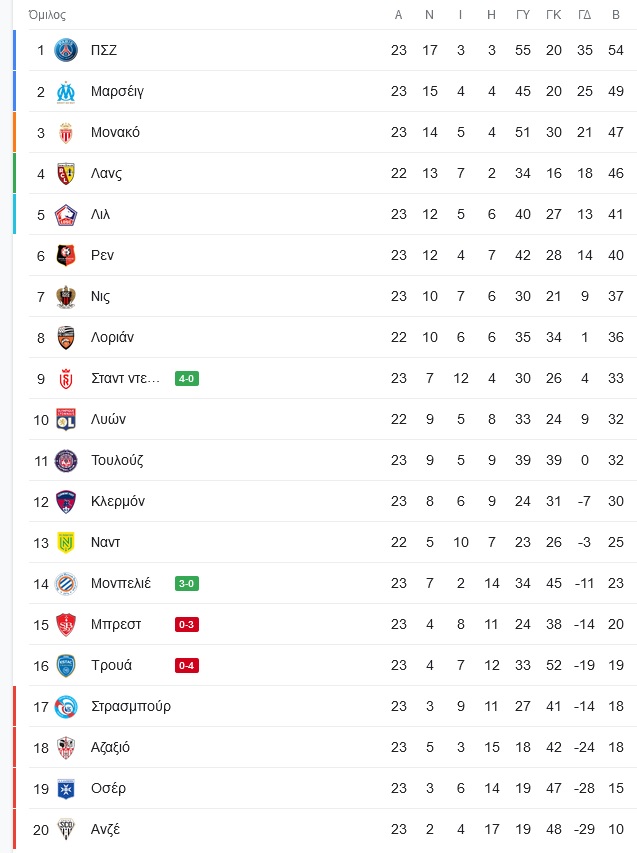Open the Σταντ ντε... 4-0 result badge
The height and width of the screenshot is (853, 637).
(x=187, y=378)
